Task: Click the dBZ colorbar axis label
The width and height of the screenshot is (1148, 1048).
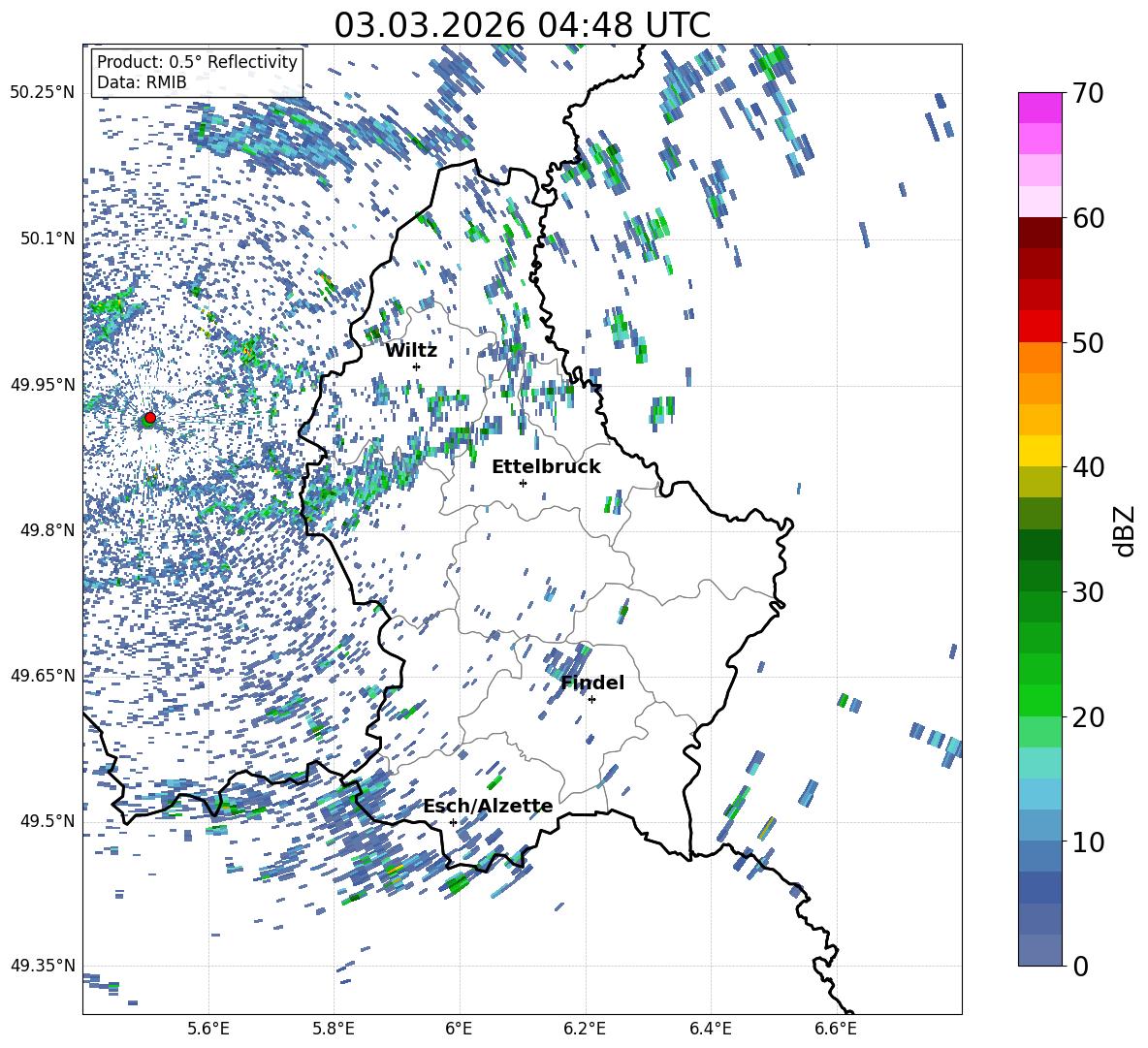Action: tap(1124, 529)
